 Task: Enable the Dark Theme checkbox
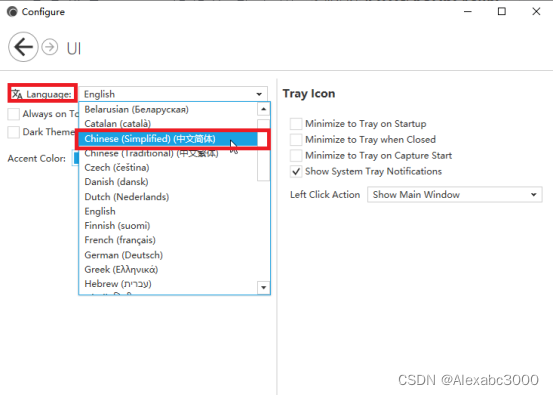point(13,132)
